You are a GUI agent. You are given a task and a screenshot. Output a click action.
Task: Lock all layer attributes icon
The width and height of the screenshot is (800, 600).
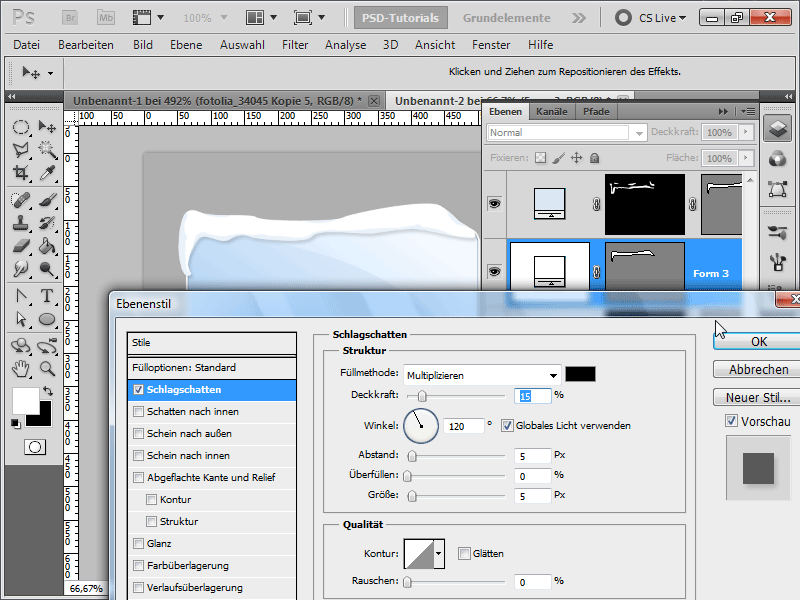(x=594, y=158)
